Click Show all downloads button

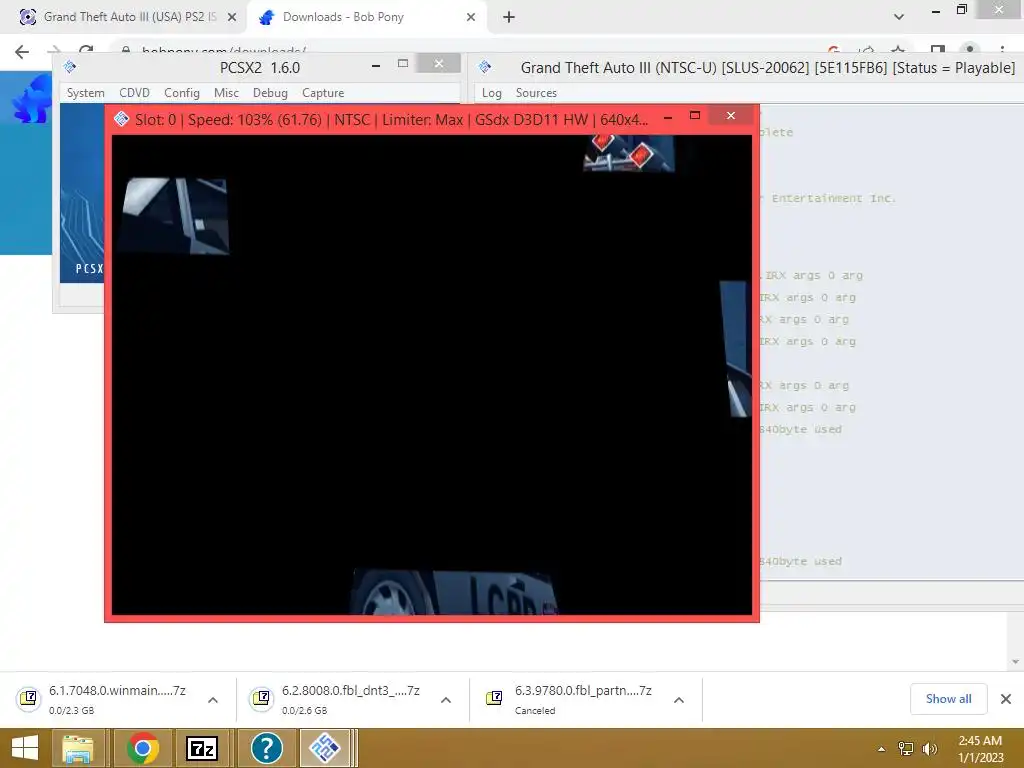coord(948,699)
